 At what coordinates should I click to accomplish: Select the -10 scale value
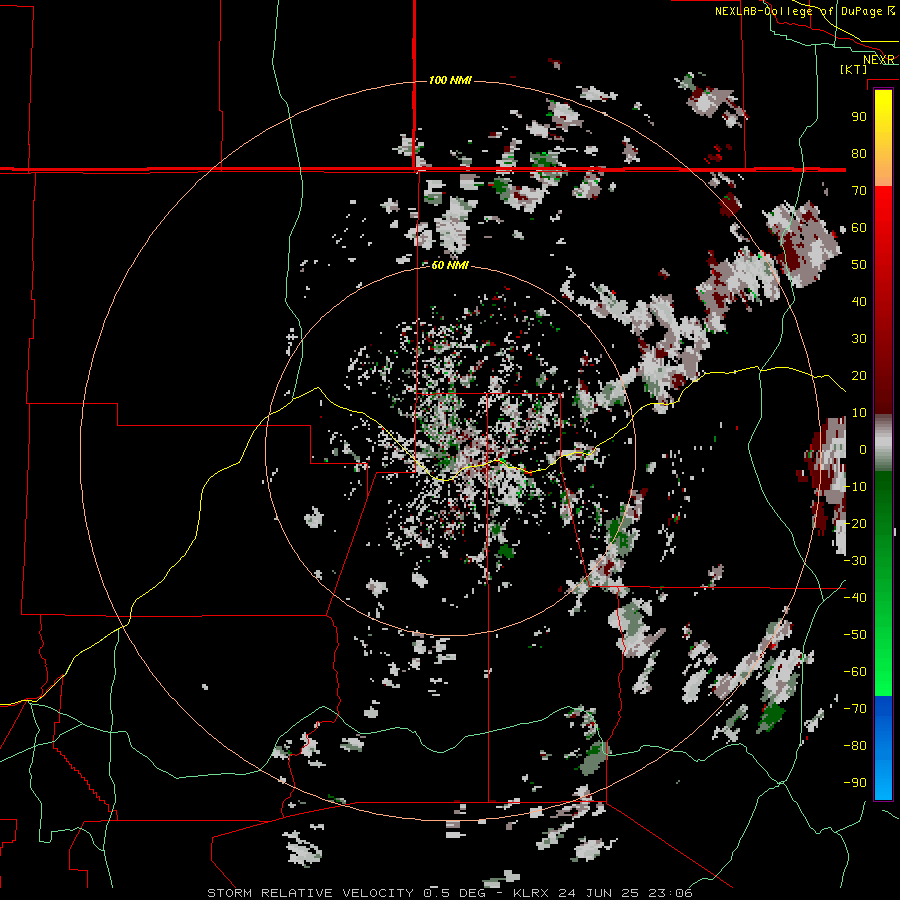tap(855, 487)
